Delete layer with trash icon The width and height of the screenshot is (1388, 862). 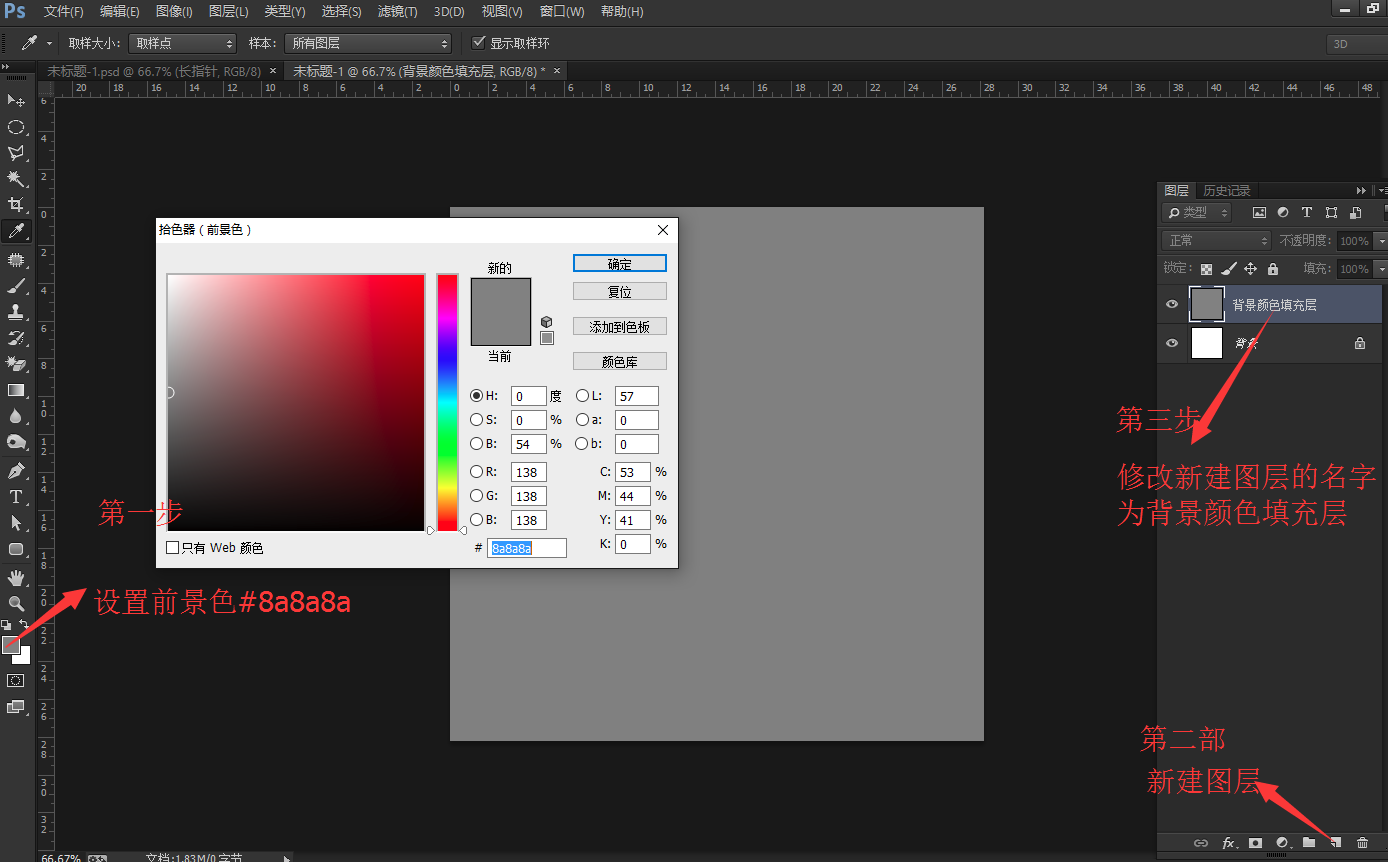click(x=1362, y=843)
